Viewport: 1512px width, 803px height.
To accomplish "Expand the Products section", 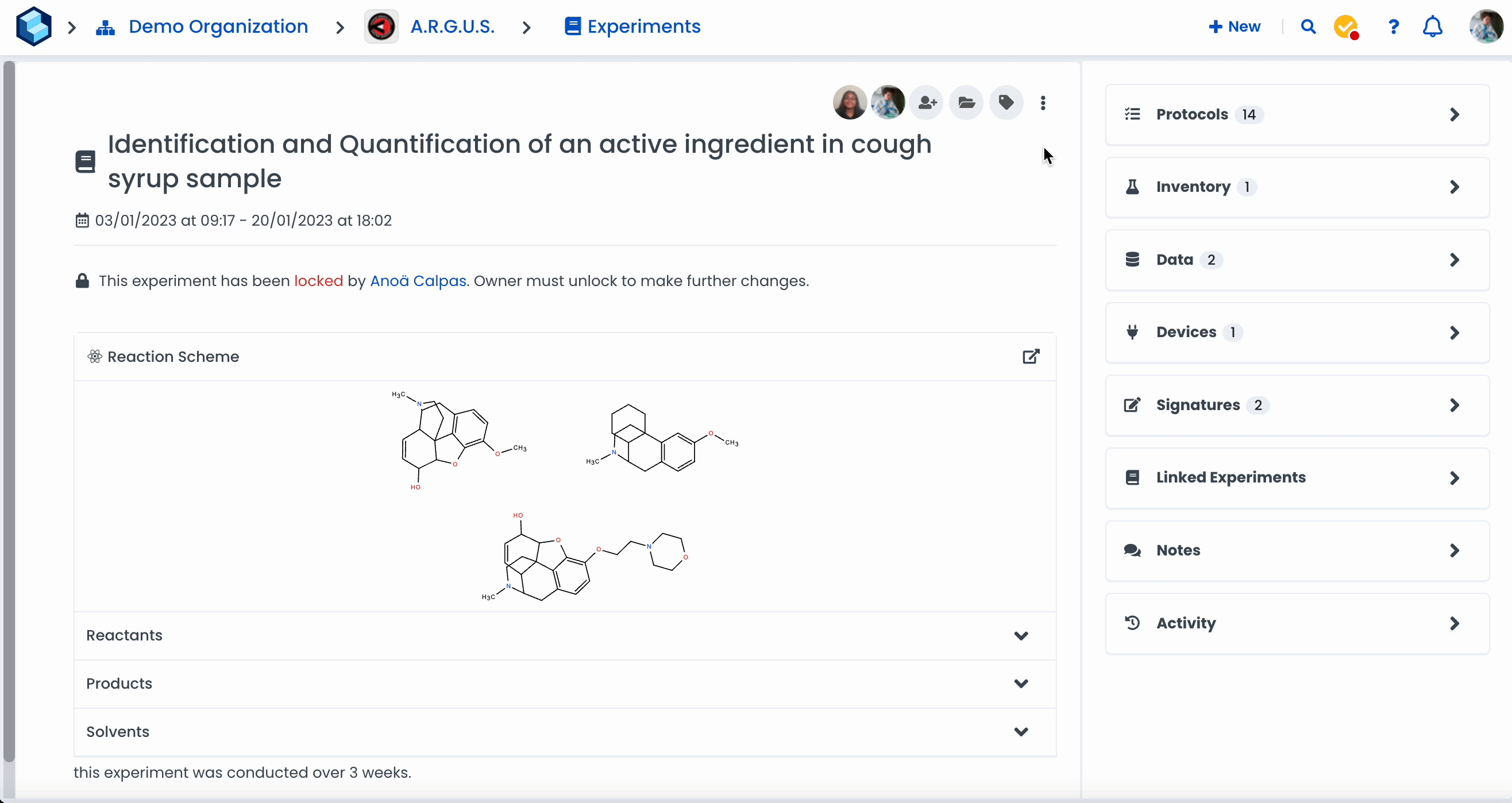I will pyautogui.click(x=1021, y=684).
